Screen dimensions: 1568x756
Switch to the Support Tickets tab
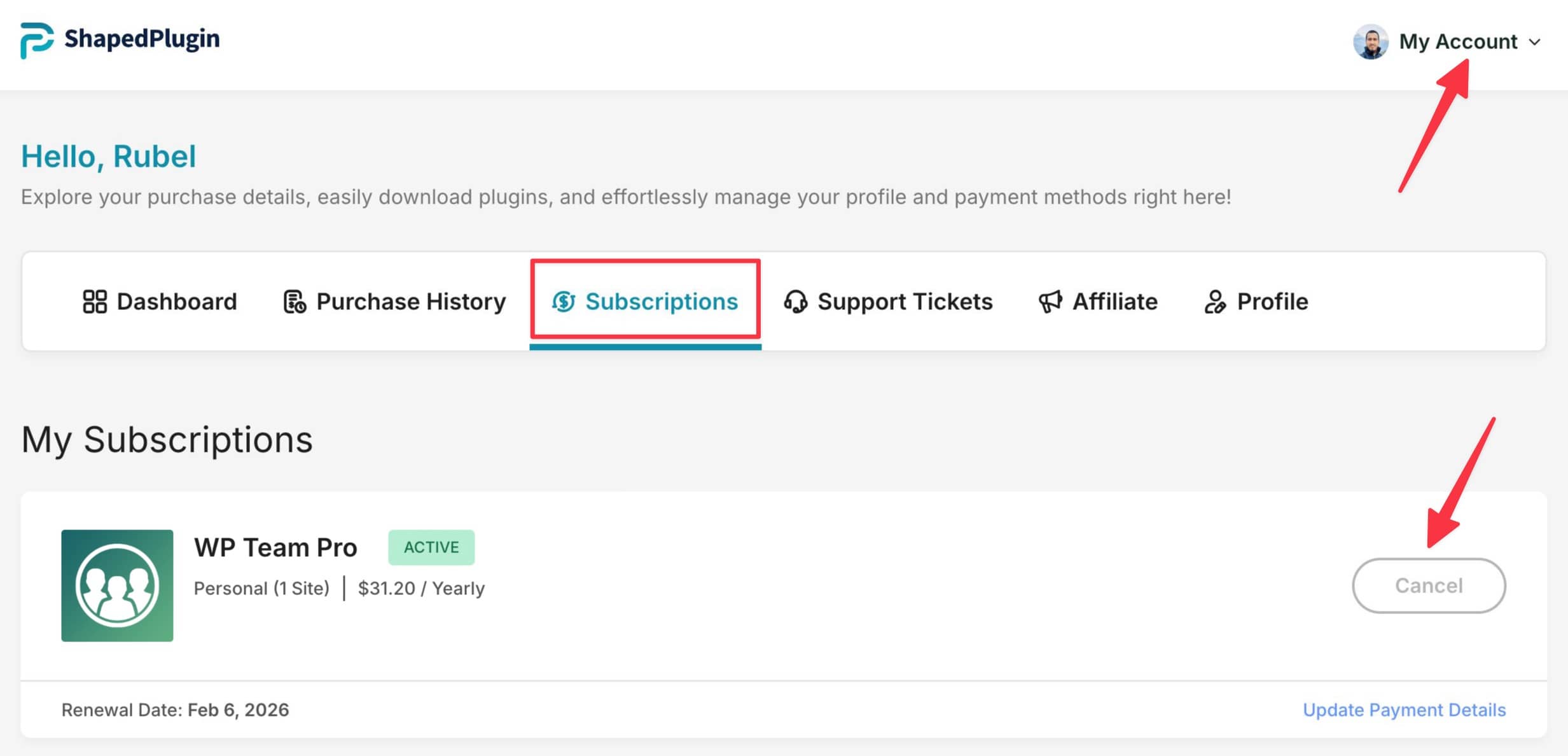point(906,302)
